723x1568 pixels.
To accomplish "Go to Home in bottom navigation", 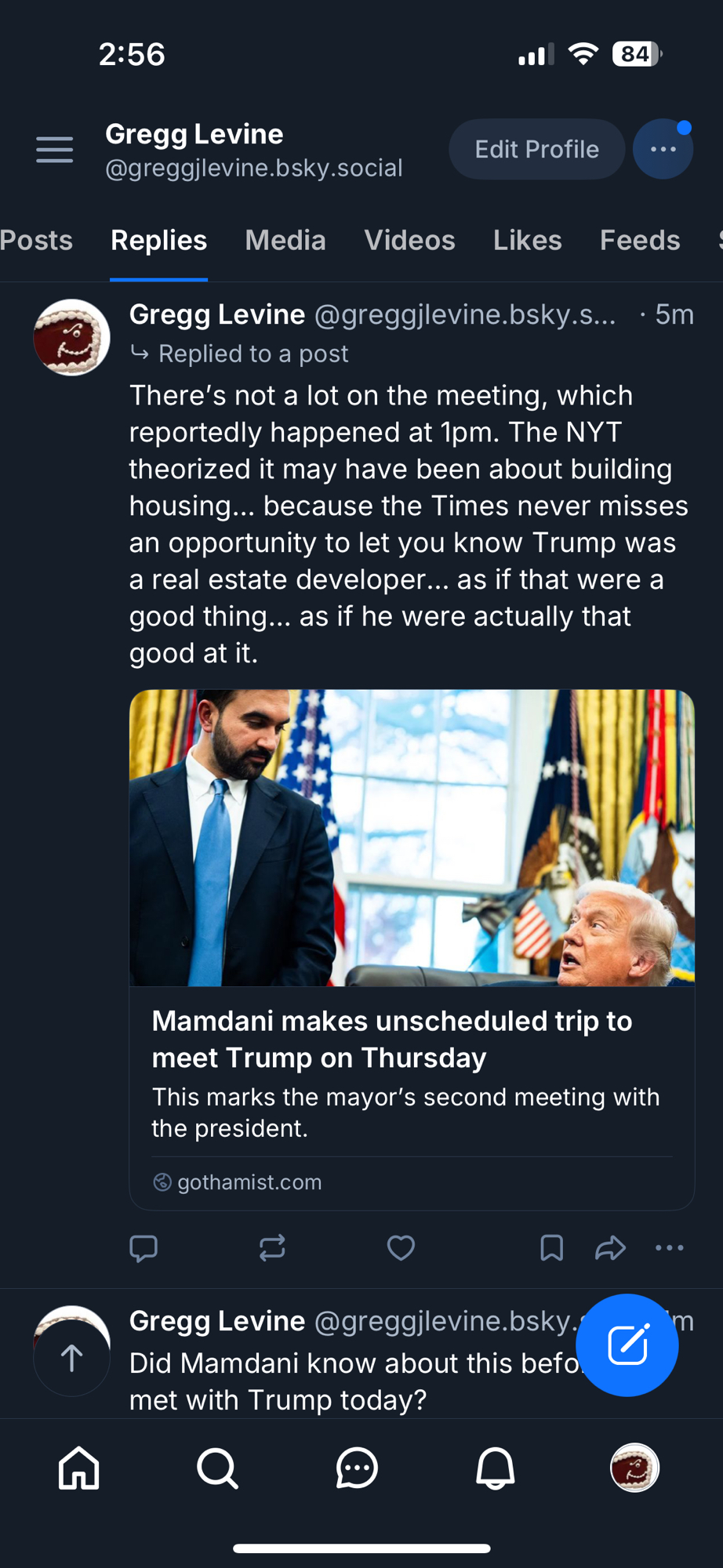I will point(79,1468).
